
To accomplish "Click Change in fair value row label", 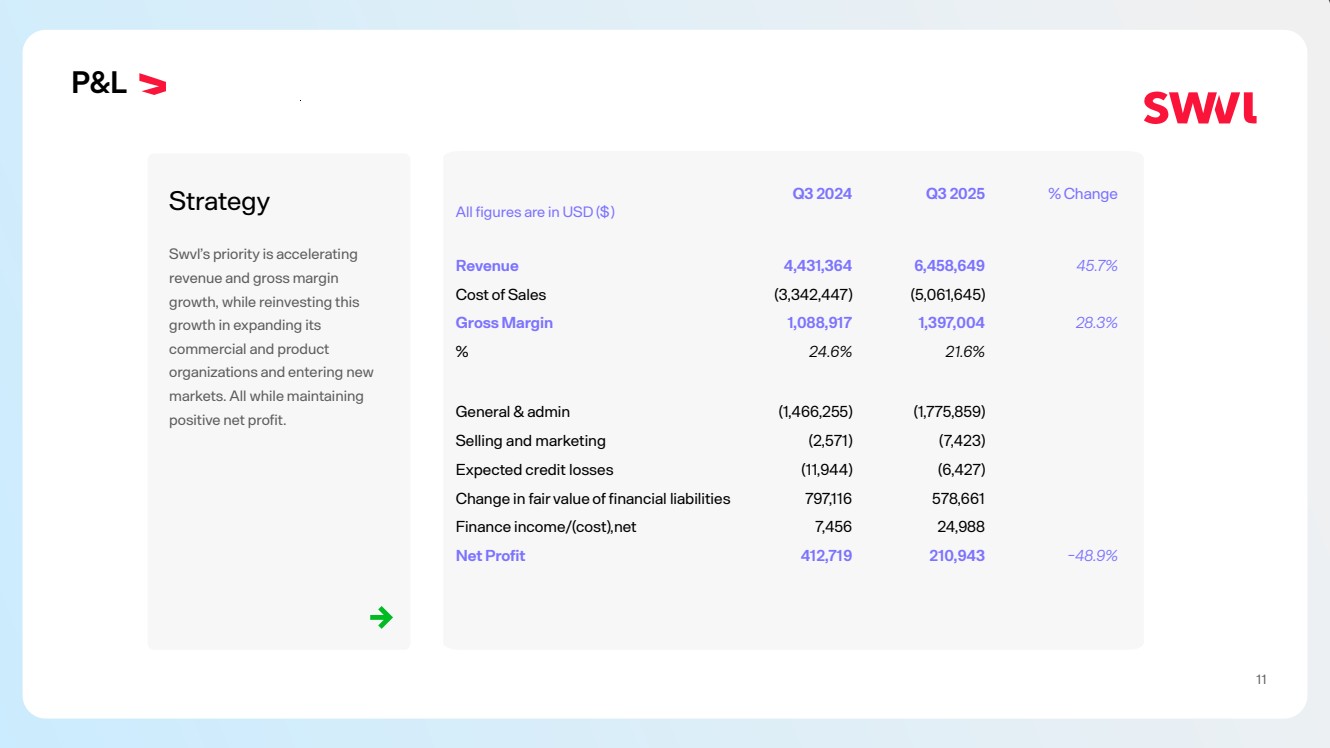I will [x=592, y=499].
